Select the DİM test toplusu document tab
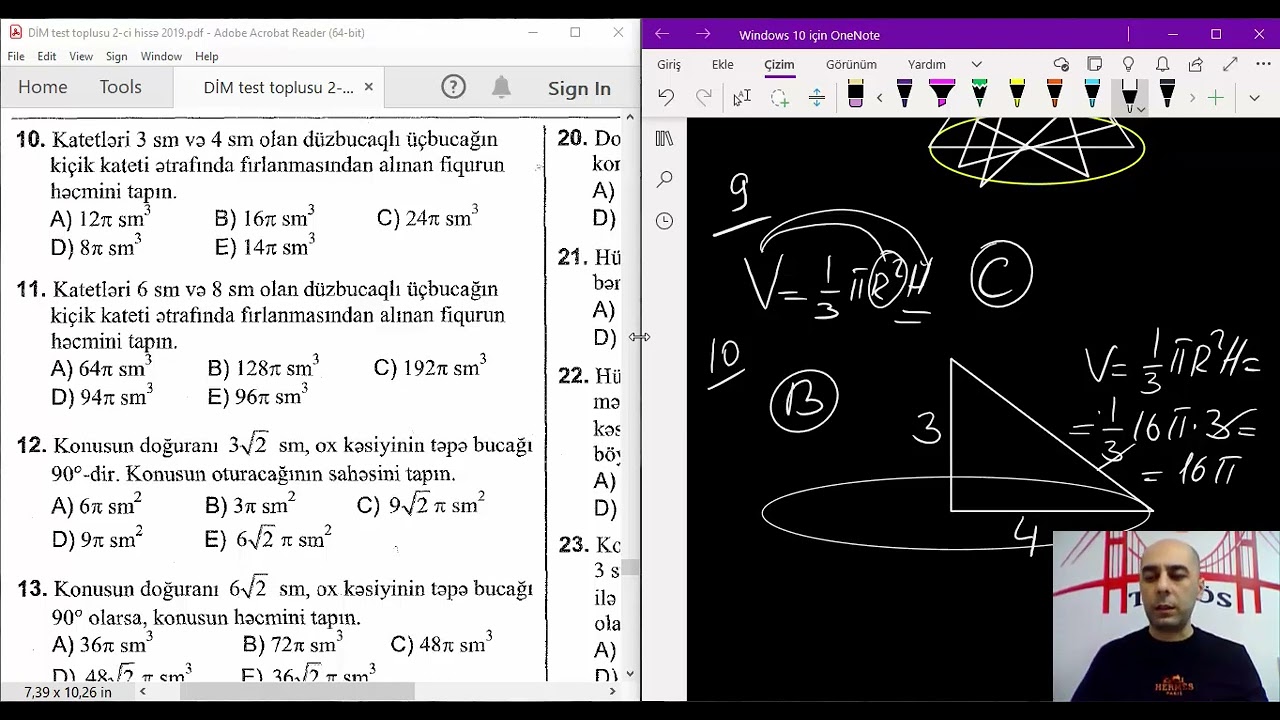1280x720 pixels. (278, 88)
